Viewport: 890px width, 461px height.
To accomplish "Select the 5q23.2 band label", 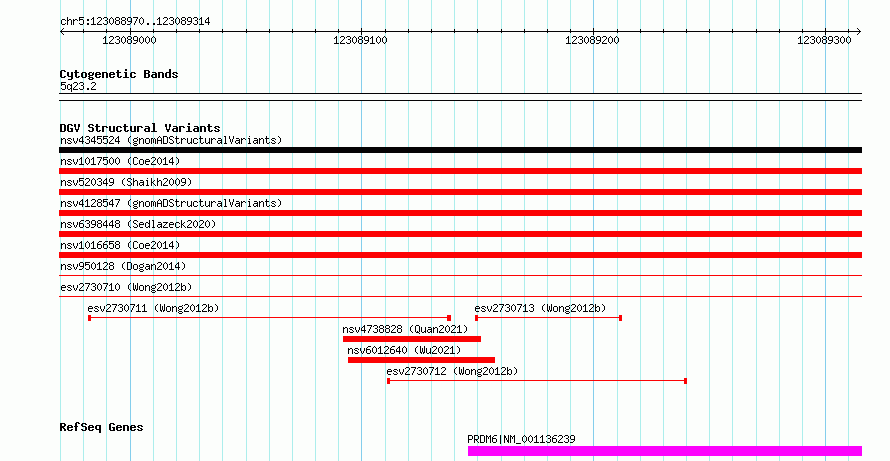I will (x=78, y=86).
